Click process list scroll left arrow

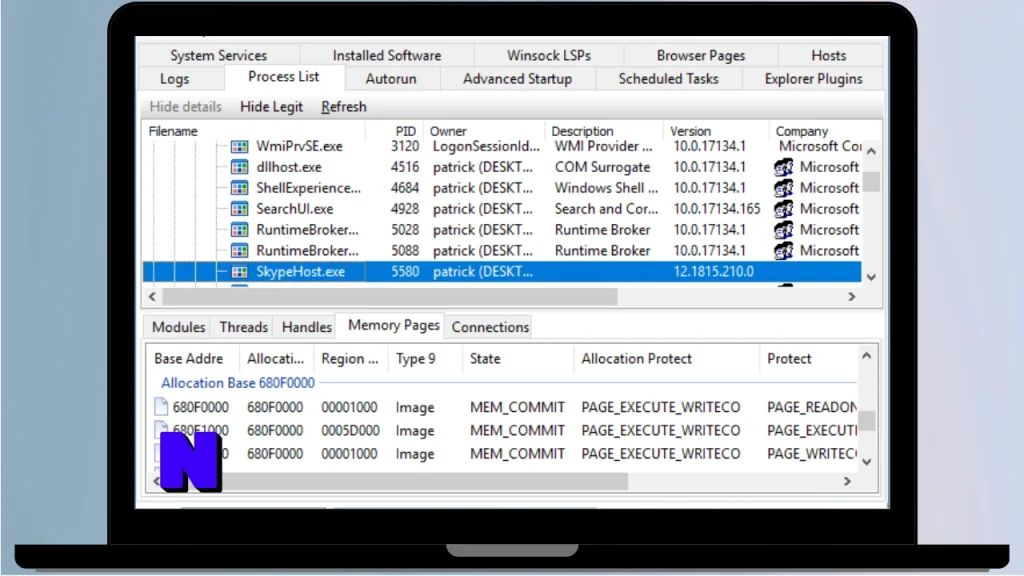(x=152, y=296)
